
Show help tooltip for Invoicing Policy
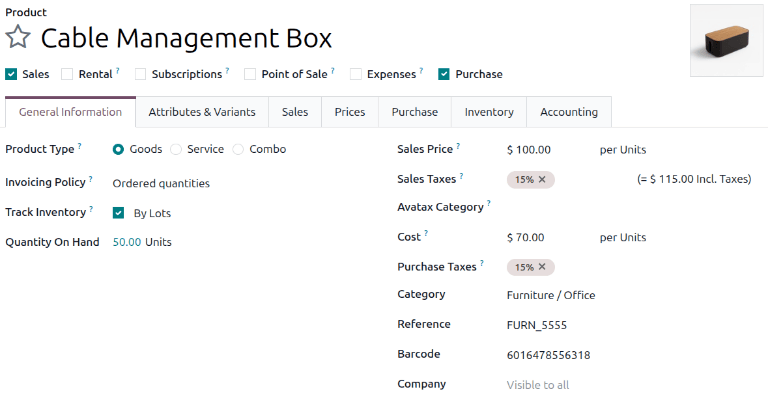click(91, 179)
